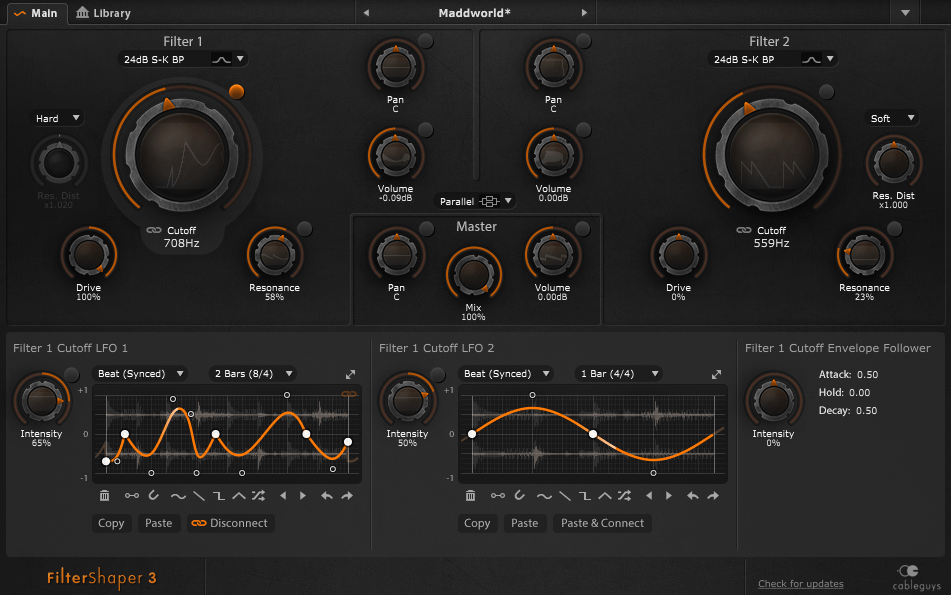951x595 pixels.
Task: Go to next preset with right arrow
Action: coord(585,13)
